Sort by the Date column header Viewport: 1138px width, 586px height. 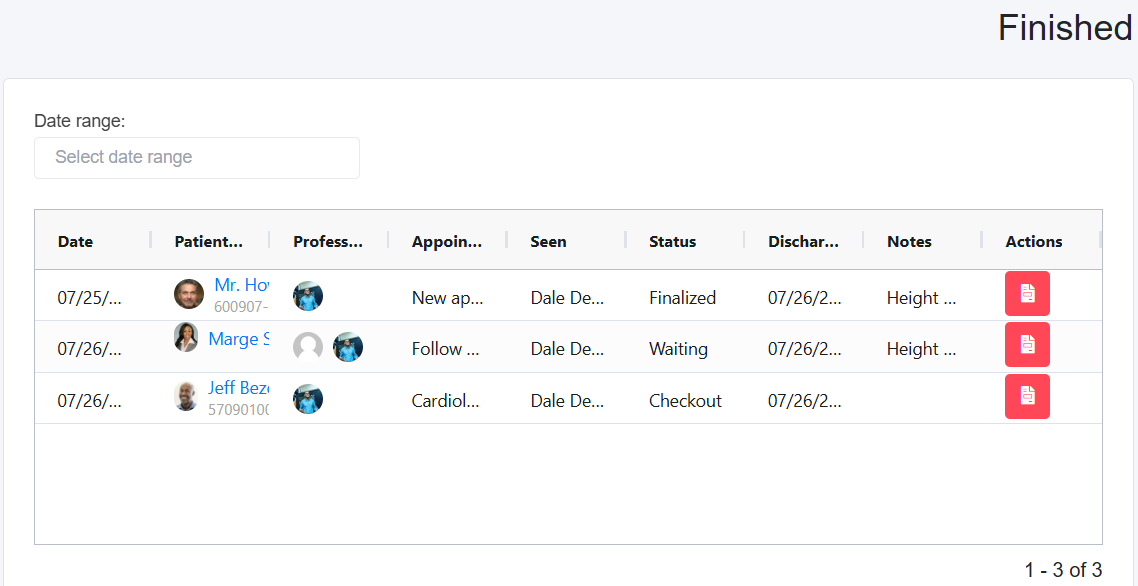[x=76, y=241]
